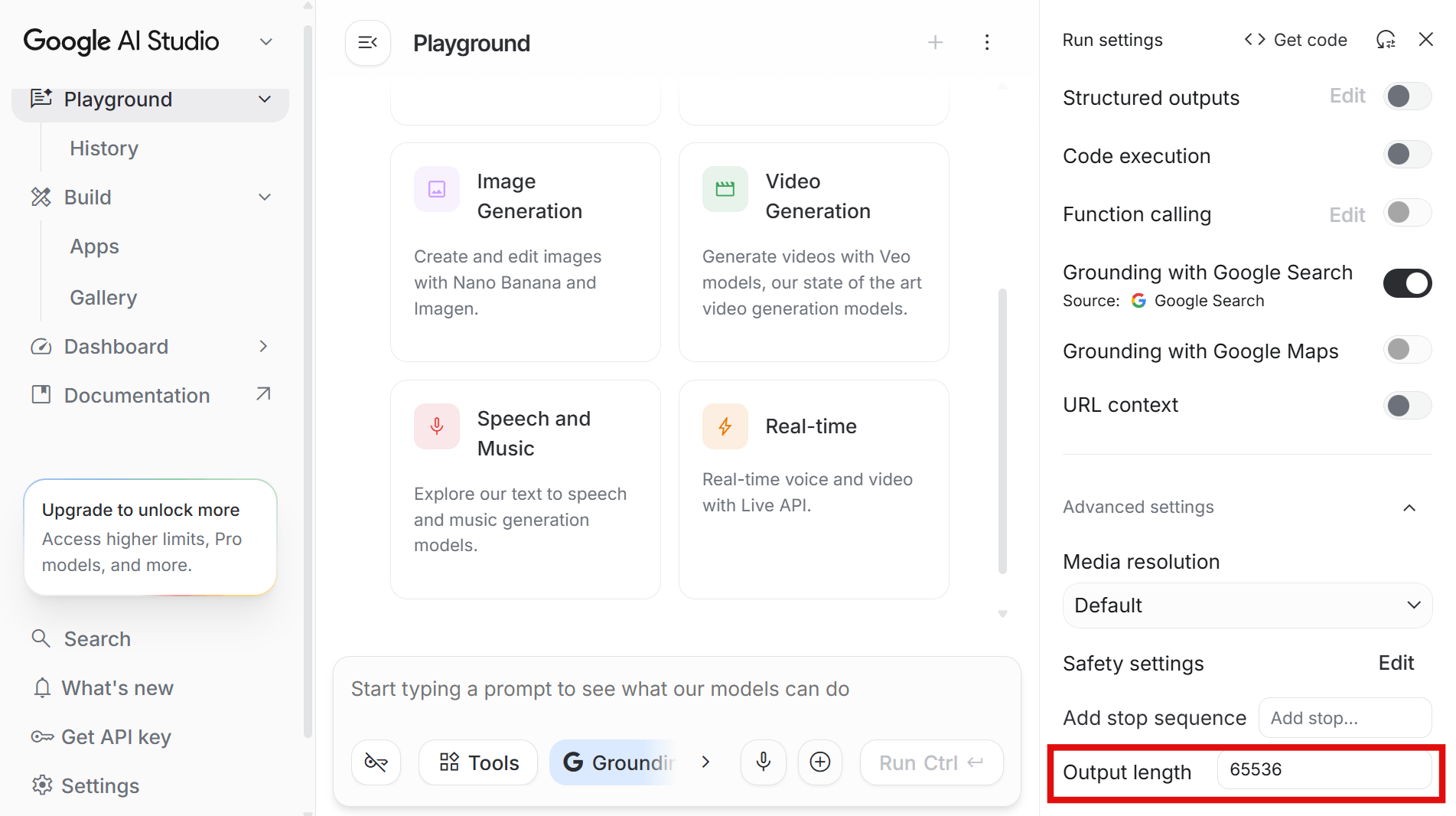
Task: Expand the Dashboard submenu arrow
Action: [263, 347]
